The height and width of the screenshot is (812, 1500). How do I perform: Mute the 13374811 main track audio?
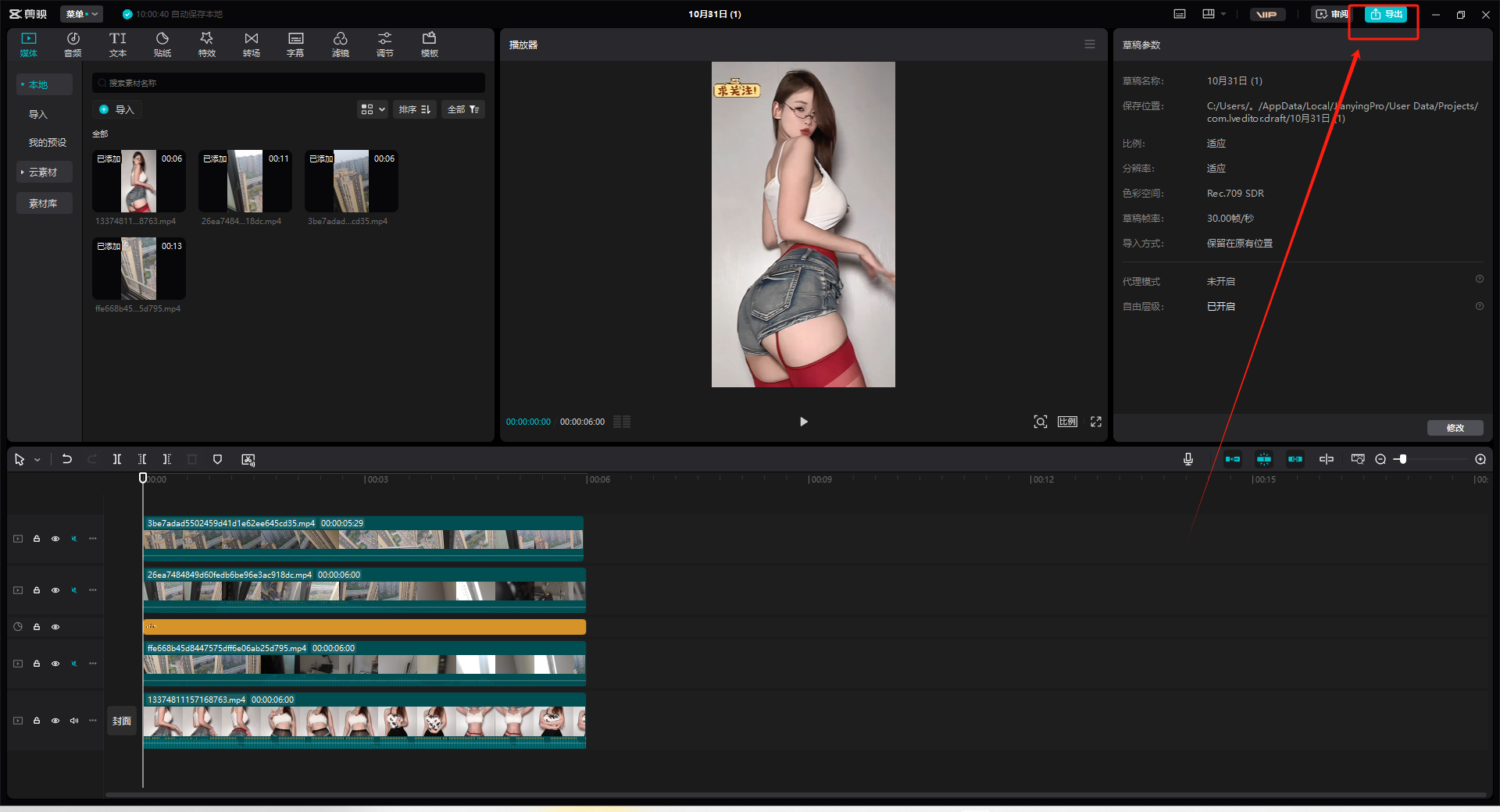[74, 721]
